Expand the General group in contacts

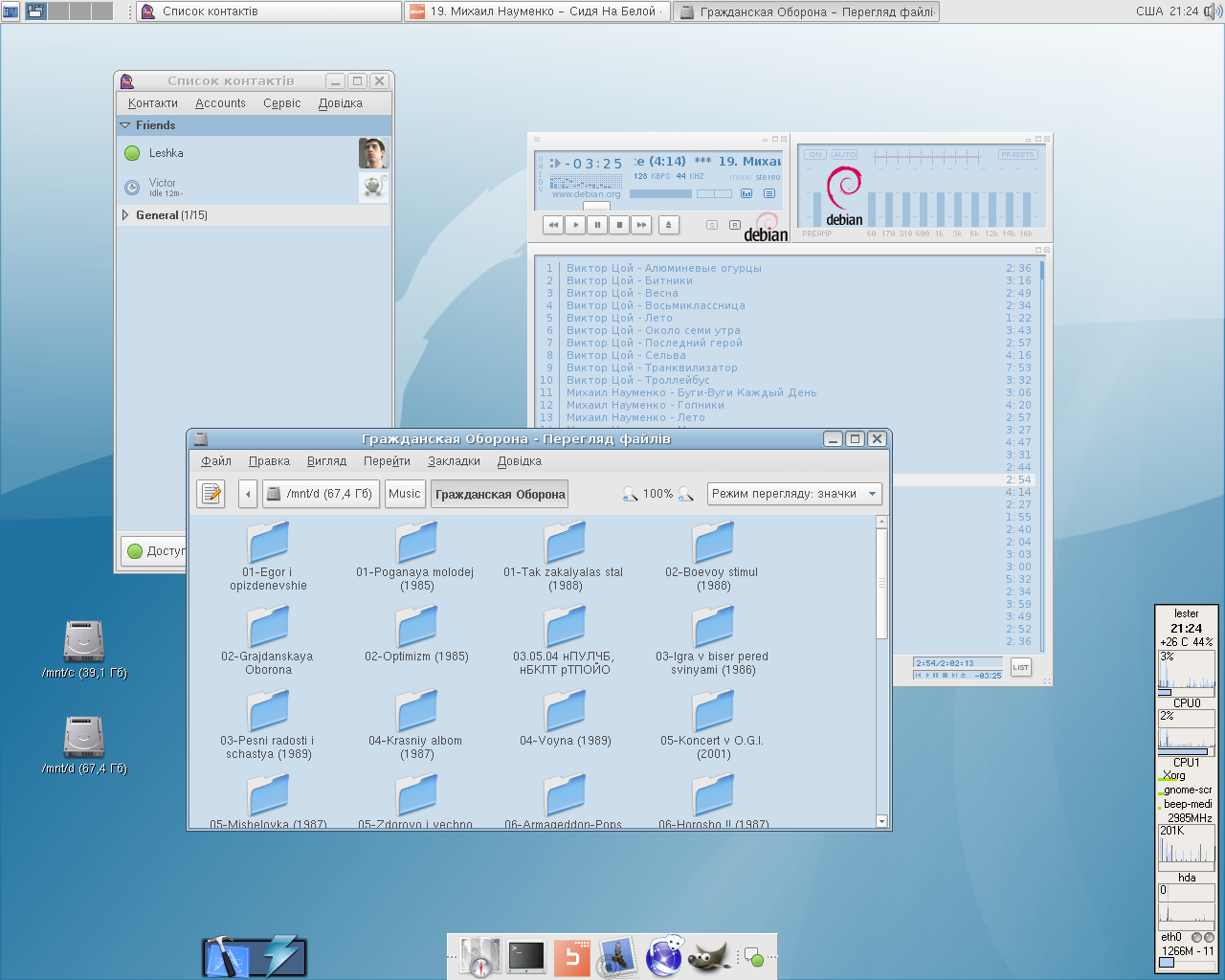click(x=125, y=215)
